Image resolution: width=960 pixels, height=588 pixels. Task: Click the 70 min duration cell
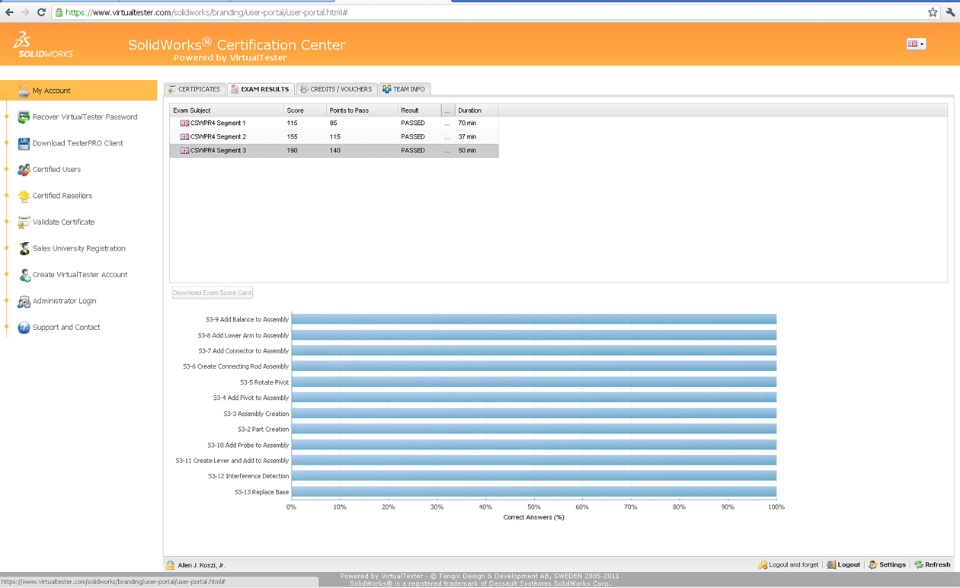(x=467, y=123)
